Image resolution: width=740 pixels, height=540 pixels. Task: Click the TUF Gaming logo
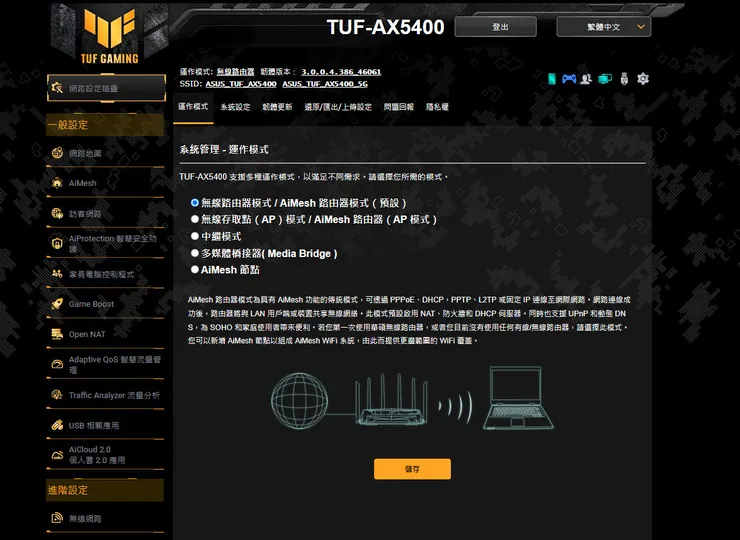(109, 36)
